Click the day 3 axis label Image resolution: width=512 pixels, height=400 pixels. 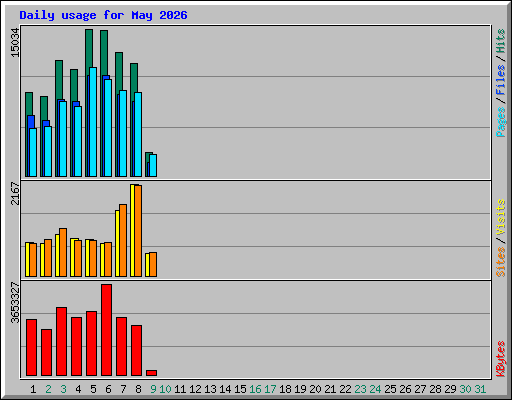point(63,389)
